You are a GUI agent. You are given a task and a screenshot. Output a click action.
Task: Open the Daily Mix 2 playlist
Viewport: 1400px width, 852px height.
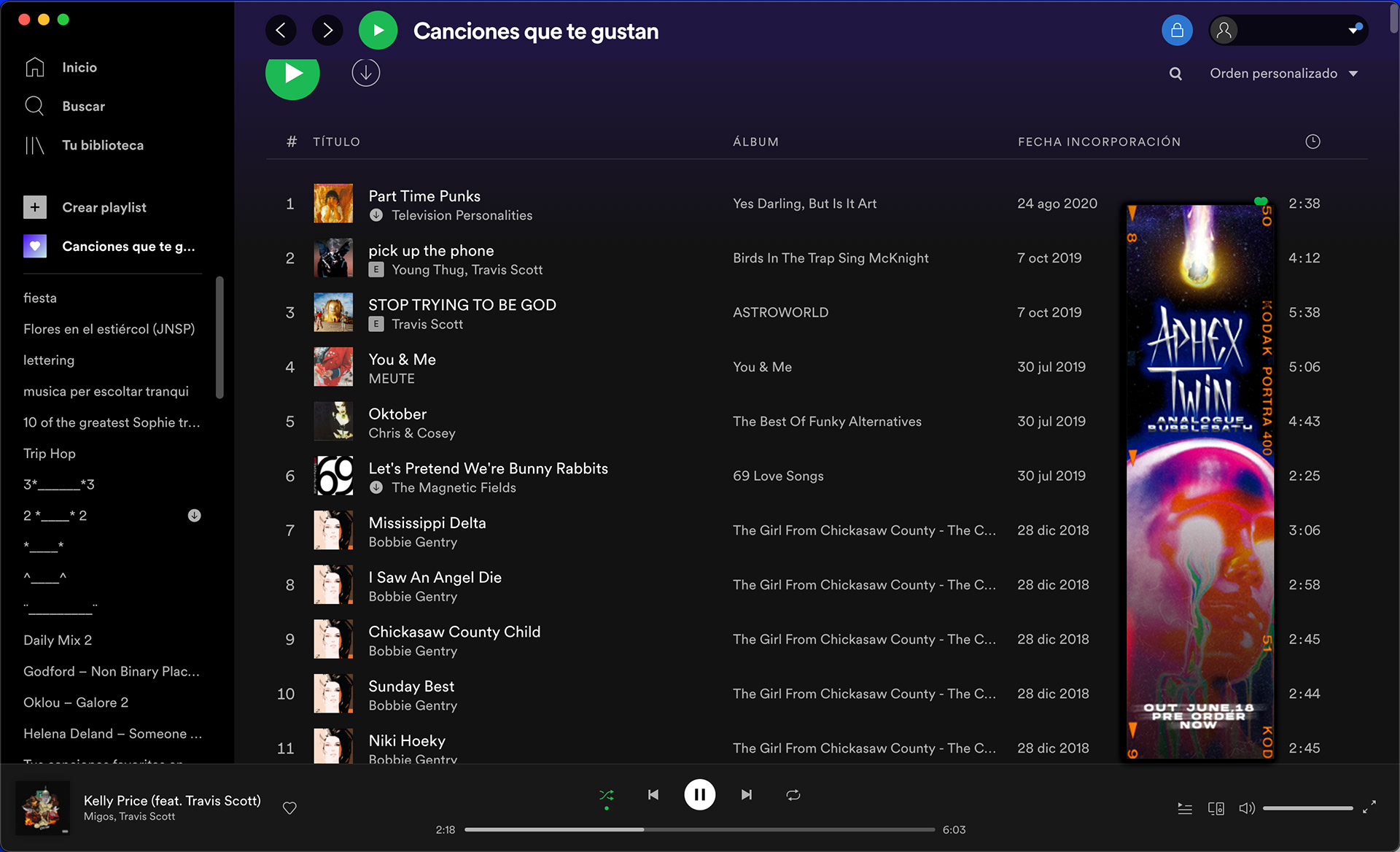(x=58, y=640)
